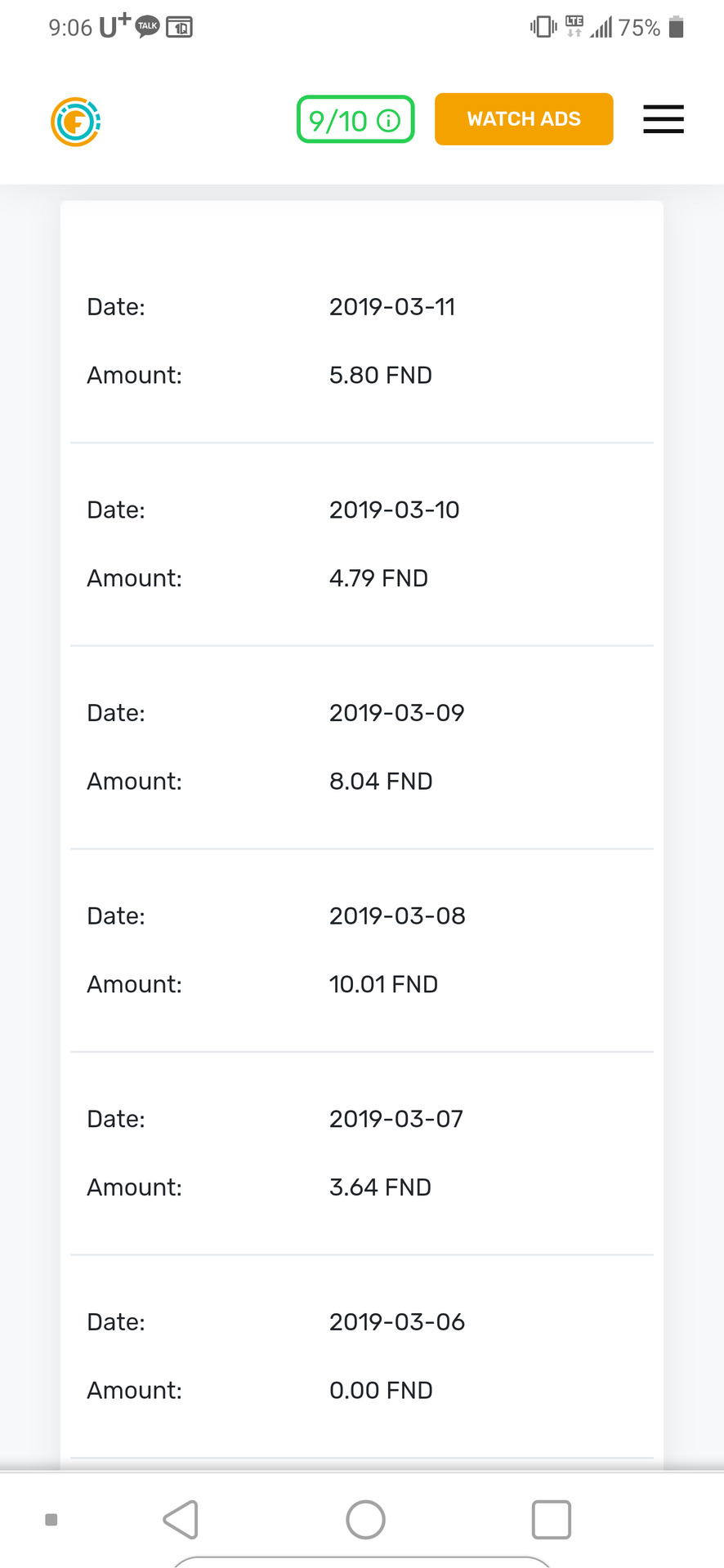
Task: Click the WATCH ADS button
Action: [524, 119]
